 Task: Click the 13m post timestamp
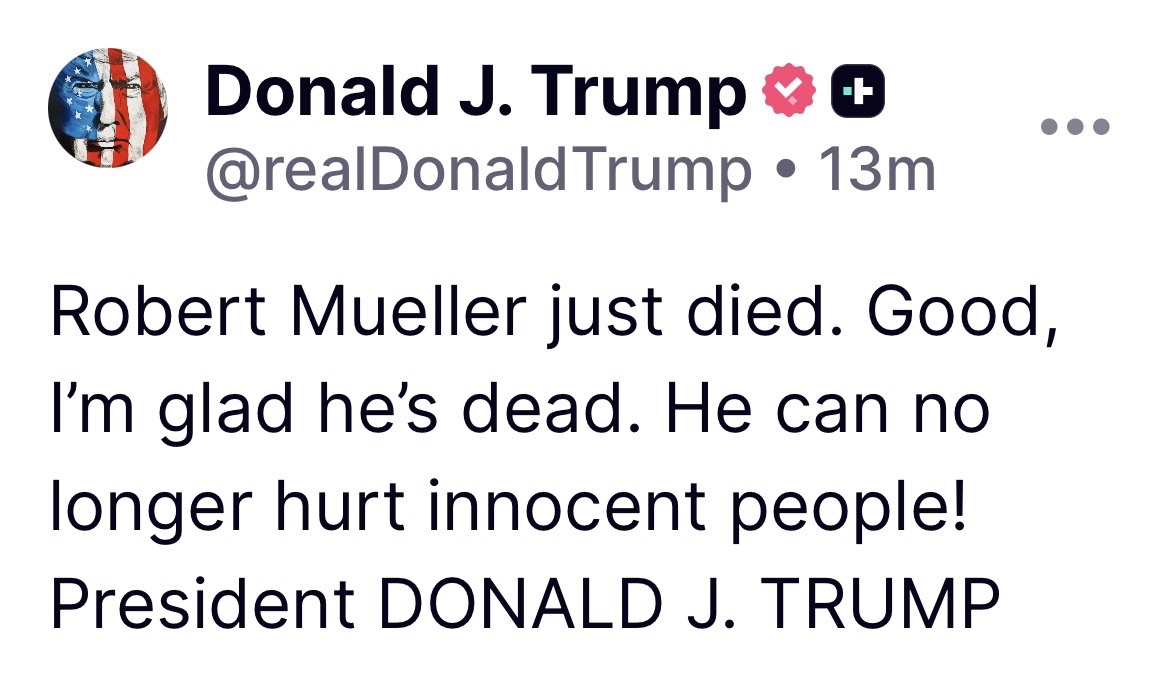[x=876, y=170]
